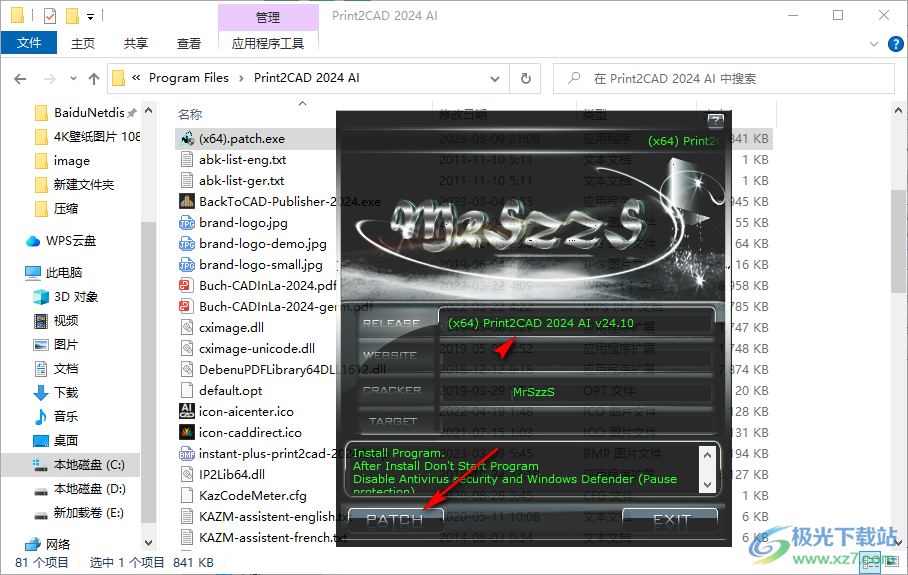The image size is (908, 575).
Task: Open the patcher help question-mark icon
Action: pos(716,120)
